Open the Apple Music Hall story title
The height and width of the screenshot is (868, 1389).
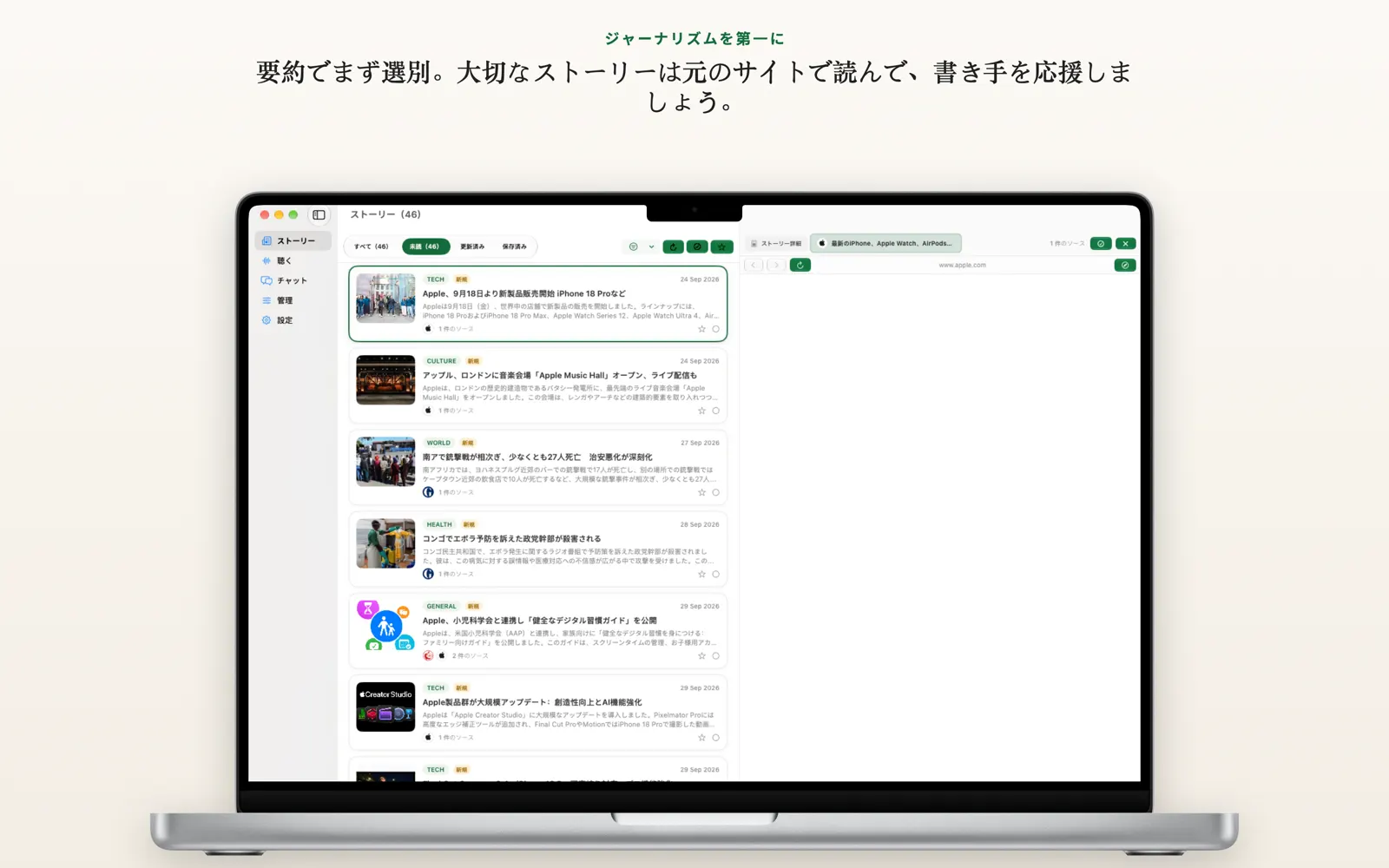[560, 375]
